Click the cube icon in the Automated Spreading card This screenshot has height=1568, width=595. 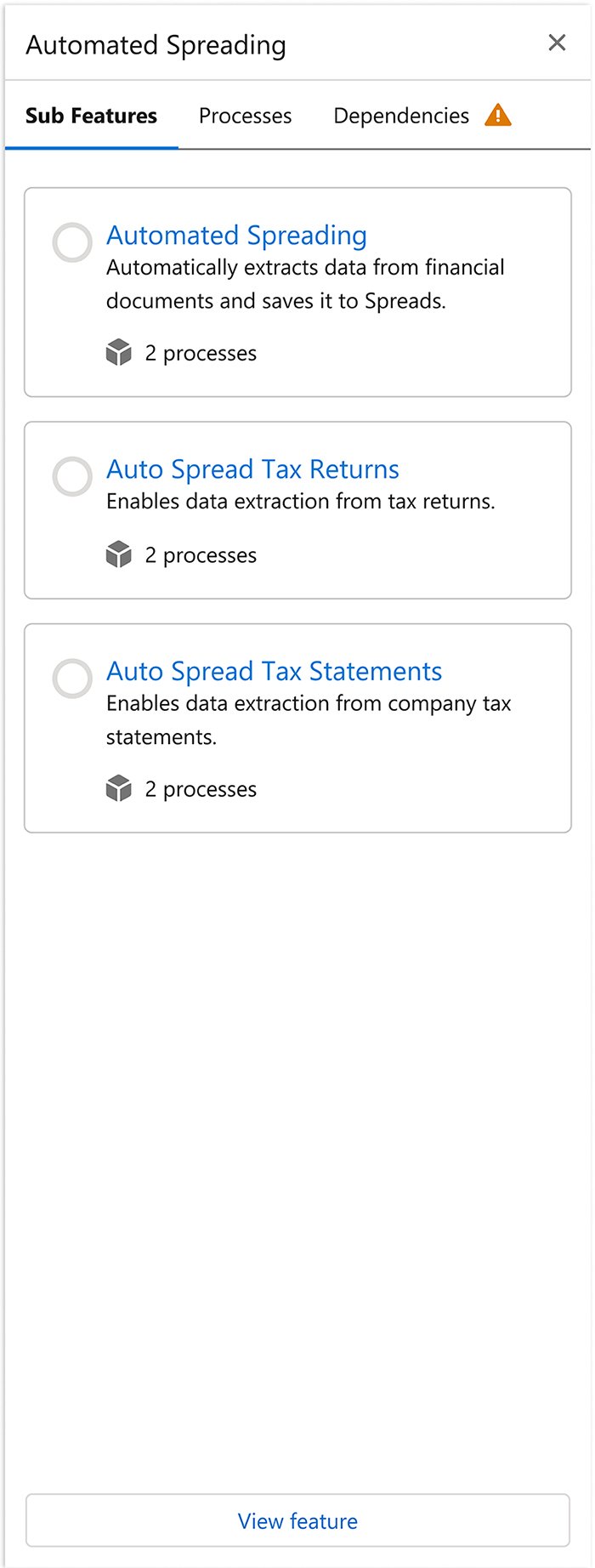(x=119, y=352)
